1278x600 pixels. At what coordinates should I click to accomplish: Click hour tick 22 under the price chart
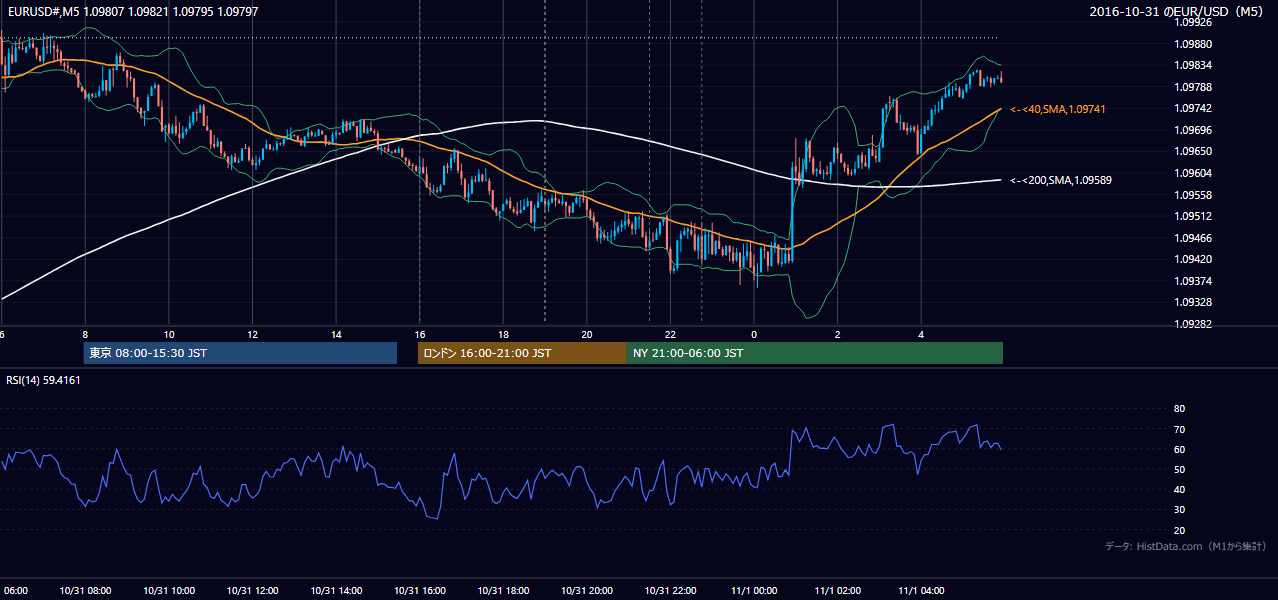point(670,334)
